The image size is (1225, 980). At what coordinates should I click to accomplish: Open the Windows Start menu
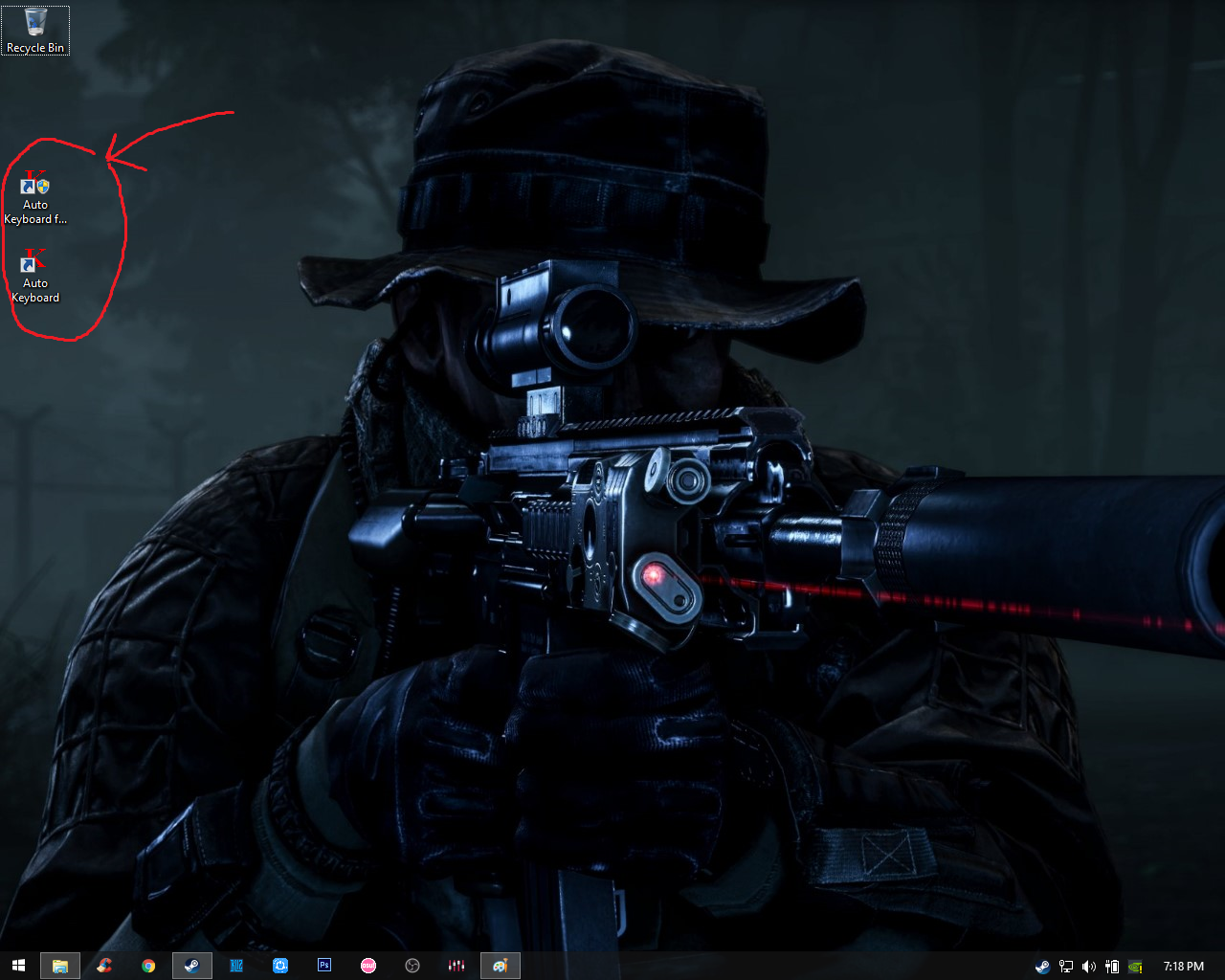point(18,966)
